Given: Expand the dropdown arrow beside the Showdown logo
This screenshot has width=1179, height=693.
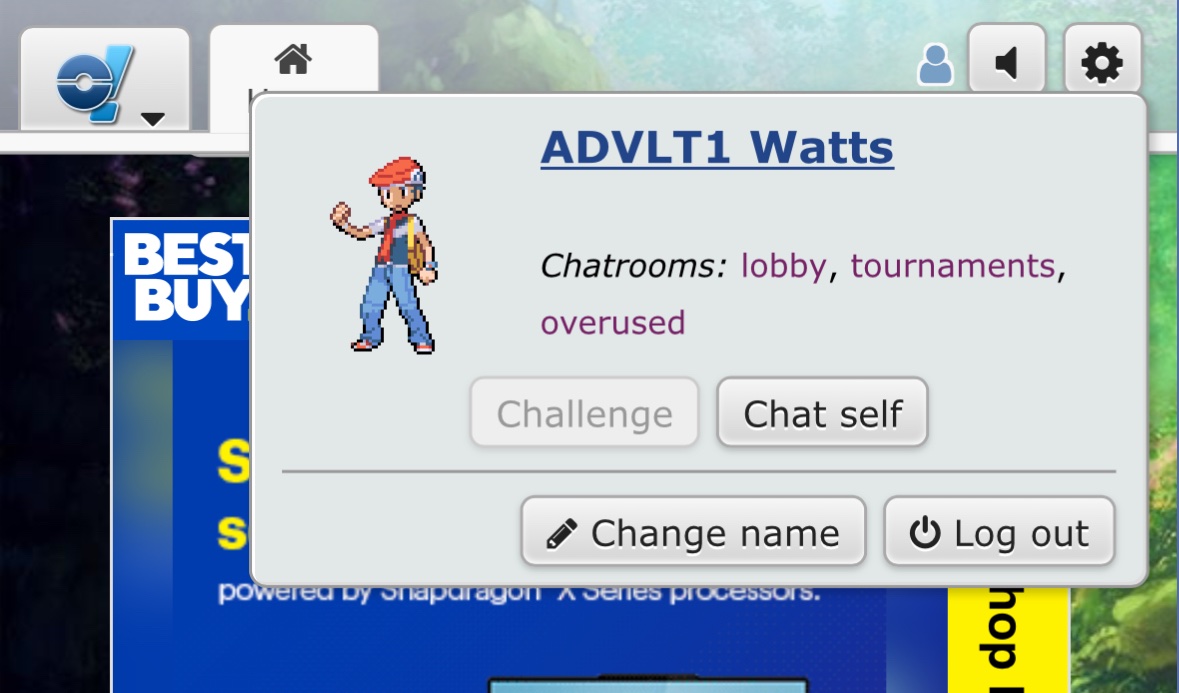Looking at the screenshot, I should pyautogui.click(x=153, y=120).
